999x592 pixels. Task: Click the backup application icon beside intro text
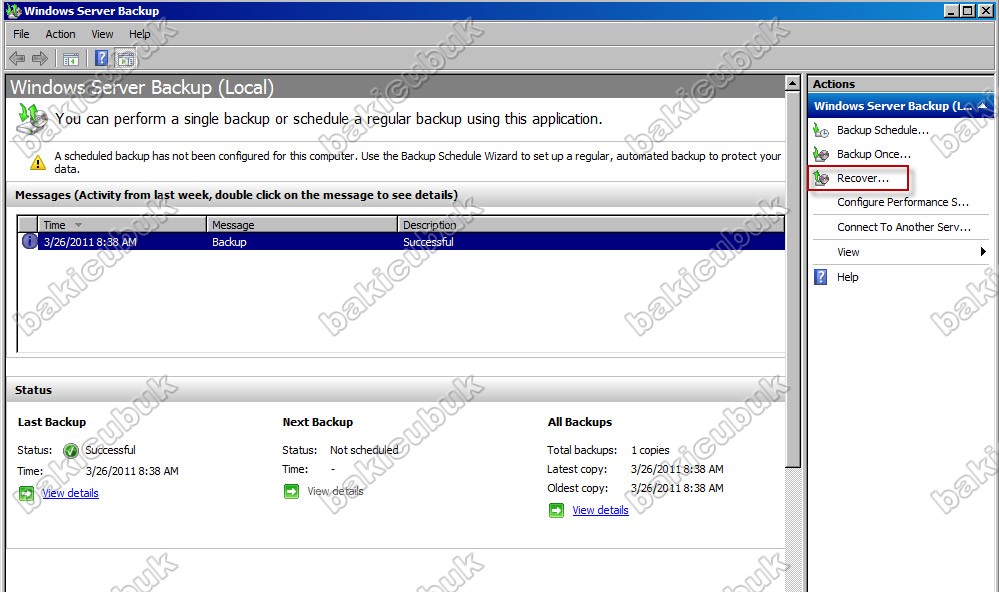(32, 119)
